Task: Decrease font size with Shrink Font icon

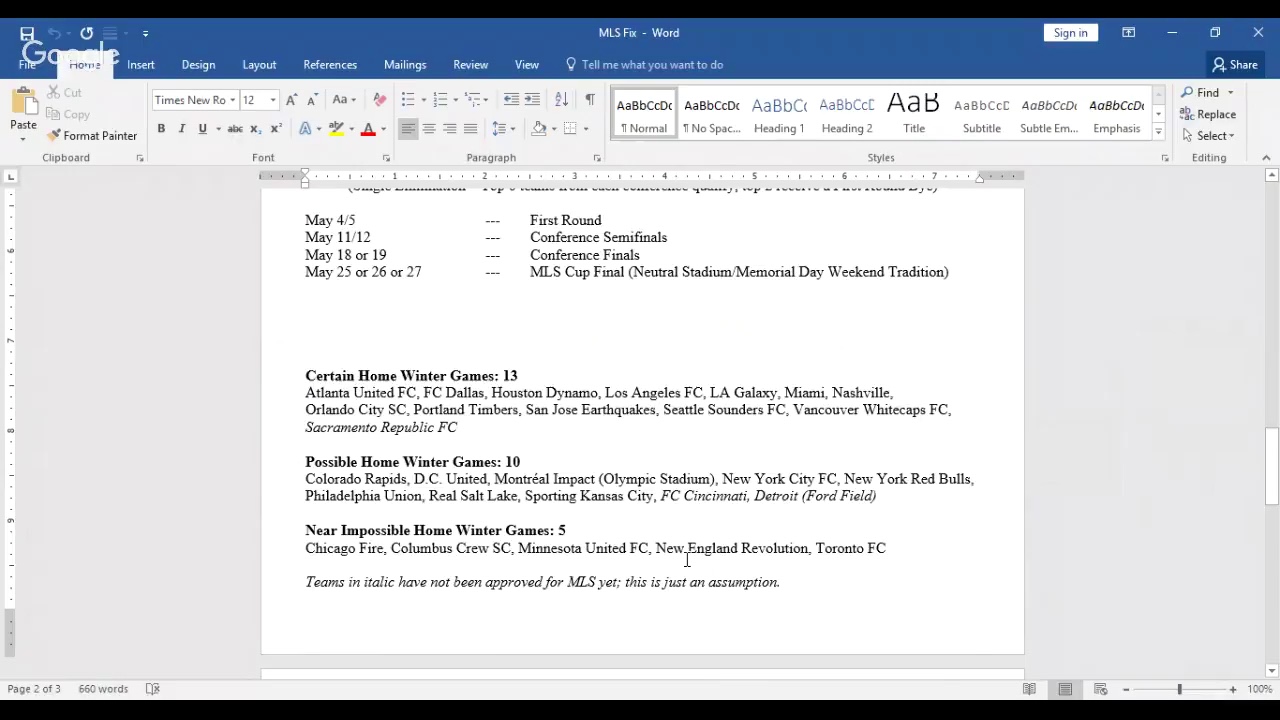Action: [312, 100]
